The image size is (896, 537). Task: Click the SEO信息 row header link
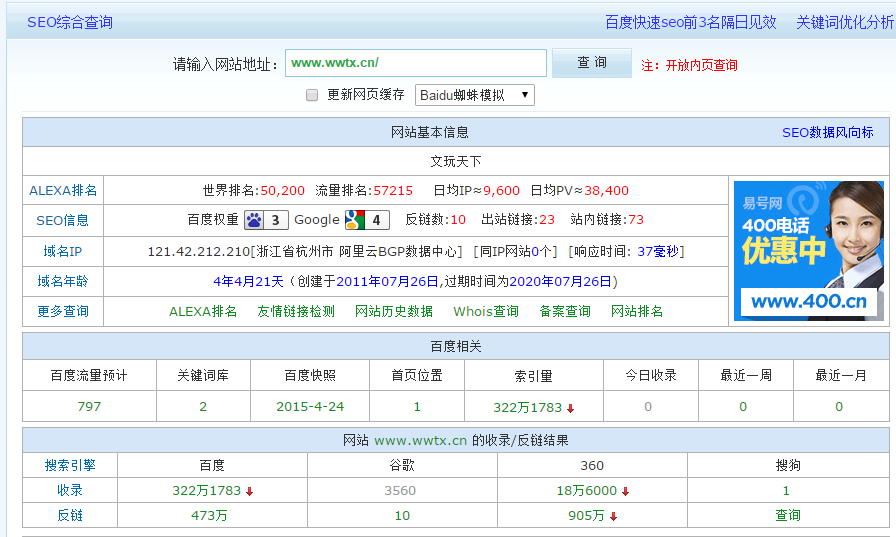63,221
